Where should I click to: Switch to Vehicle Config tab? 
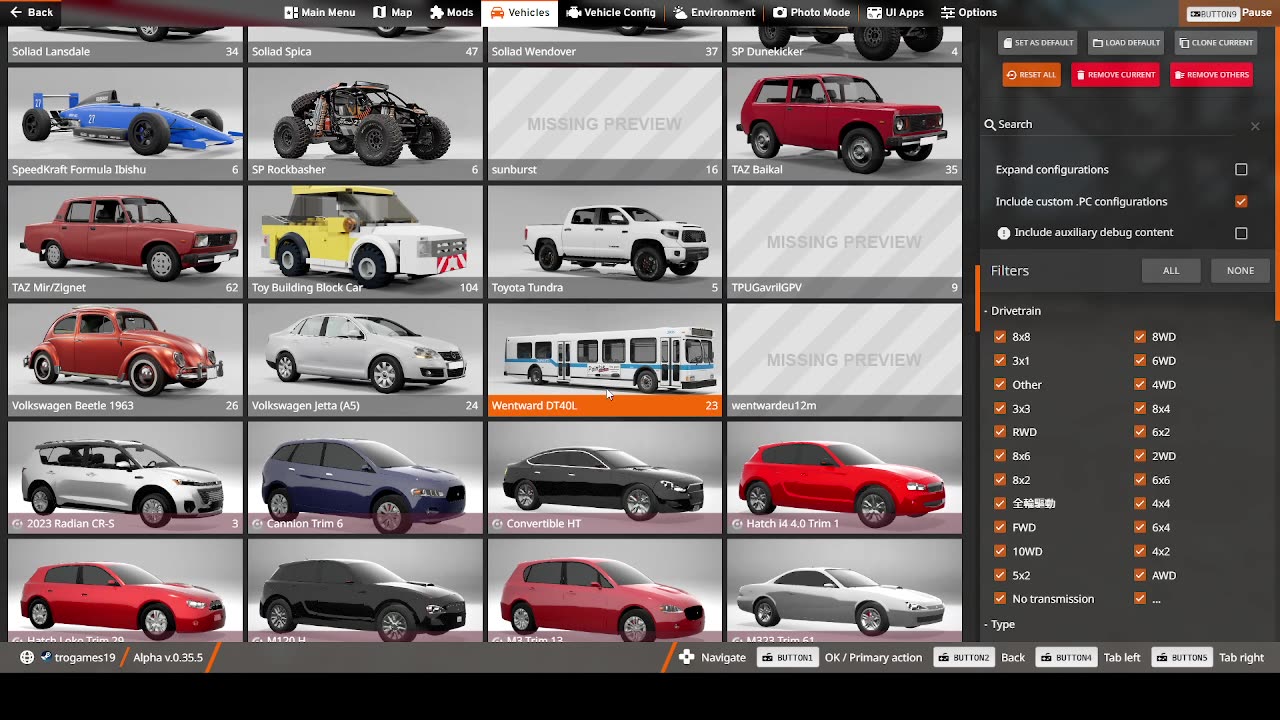pos(610,13)
